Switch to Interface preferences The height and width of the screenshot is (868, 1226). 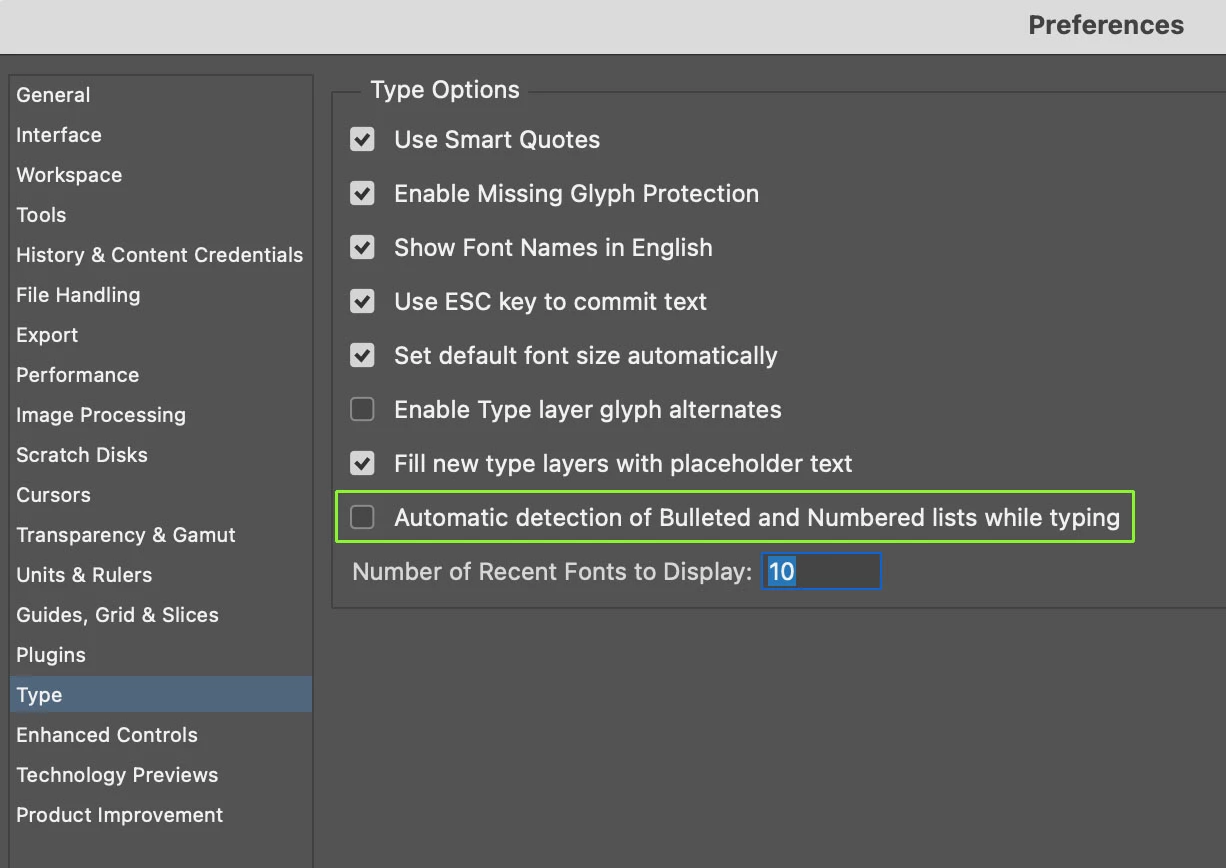coord(59,135)
